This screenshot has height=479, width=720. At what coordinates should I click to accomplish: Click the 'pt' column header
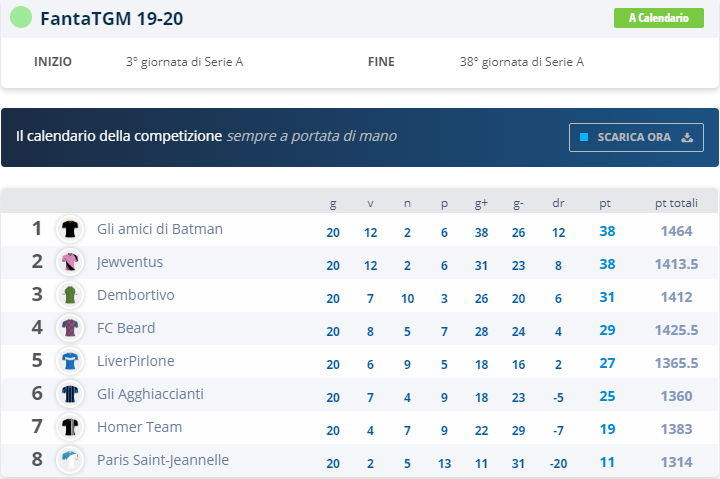[x=605, y=203]
